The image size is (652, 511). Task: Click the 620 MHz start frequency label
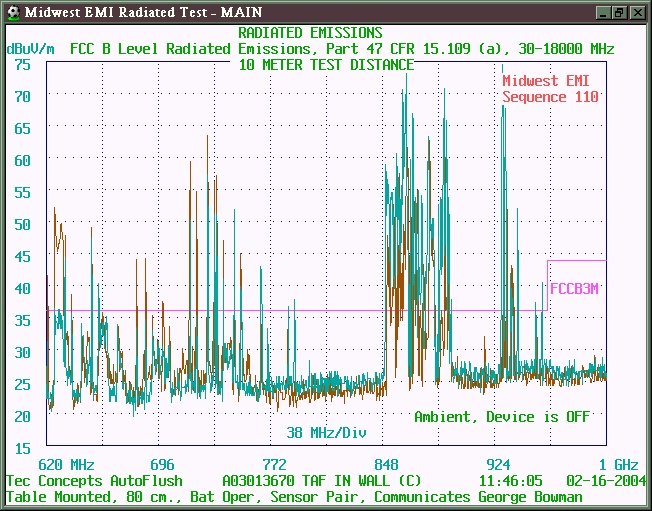tap(66, 465)
